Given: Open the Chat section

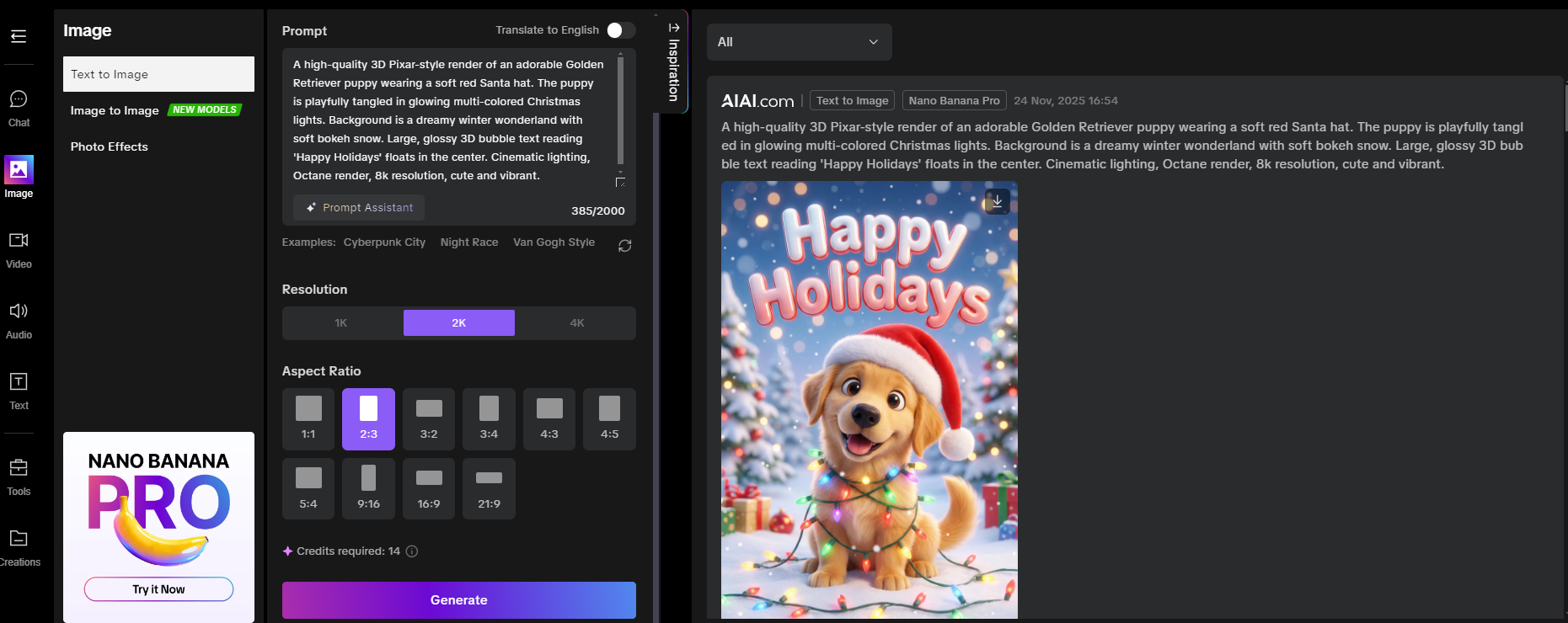Looking at the screenshot, I should point(19,109).
